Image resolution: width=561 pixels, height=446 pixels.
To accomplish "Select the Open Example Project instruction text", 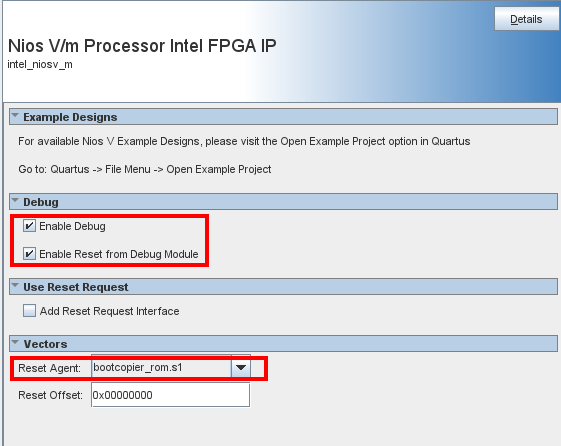I will [x=145, y=169].
